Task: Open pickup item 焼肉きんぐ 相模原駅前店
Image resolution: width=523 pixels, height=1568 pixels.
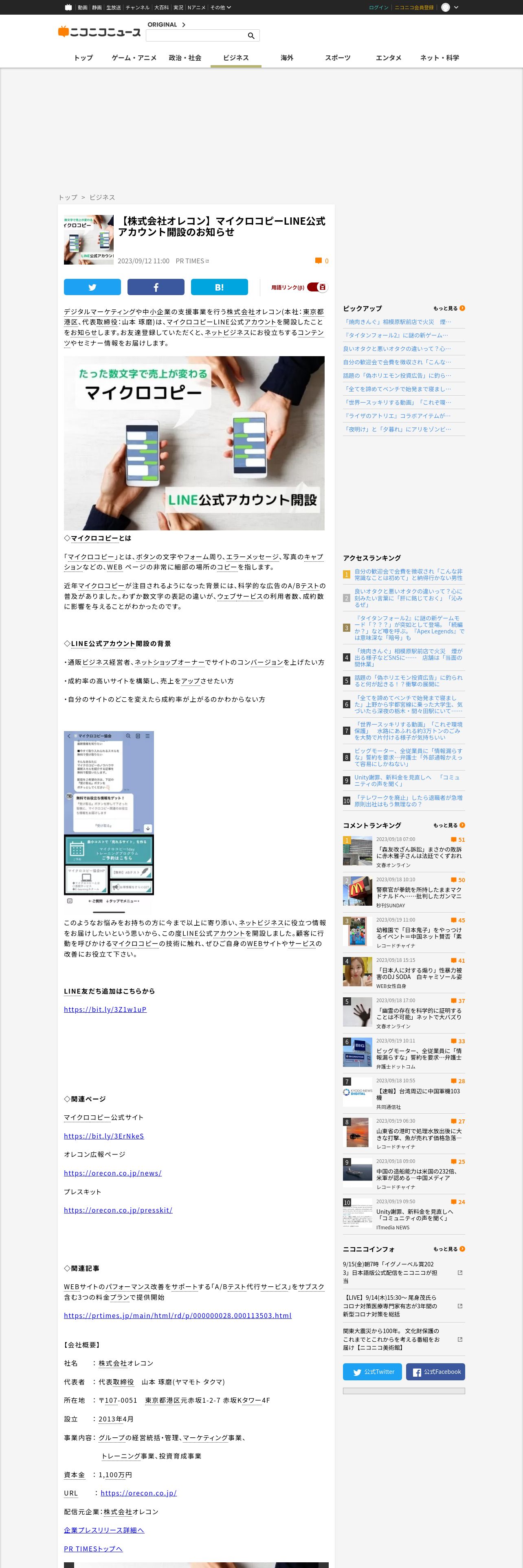Action: 397,322
